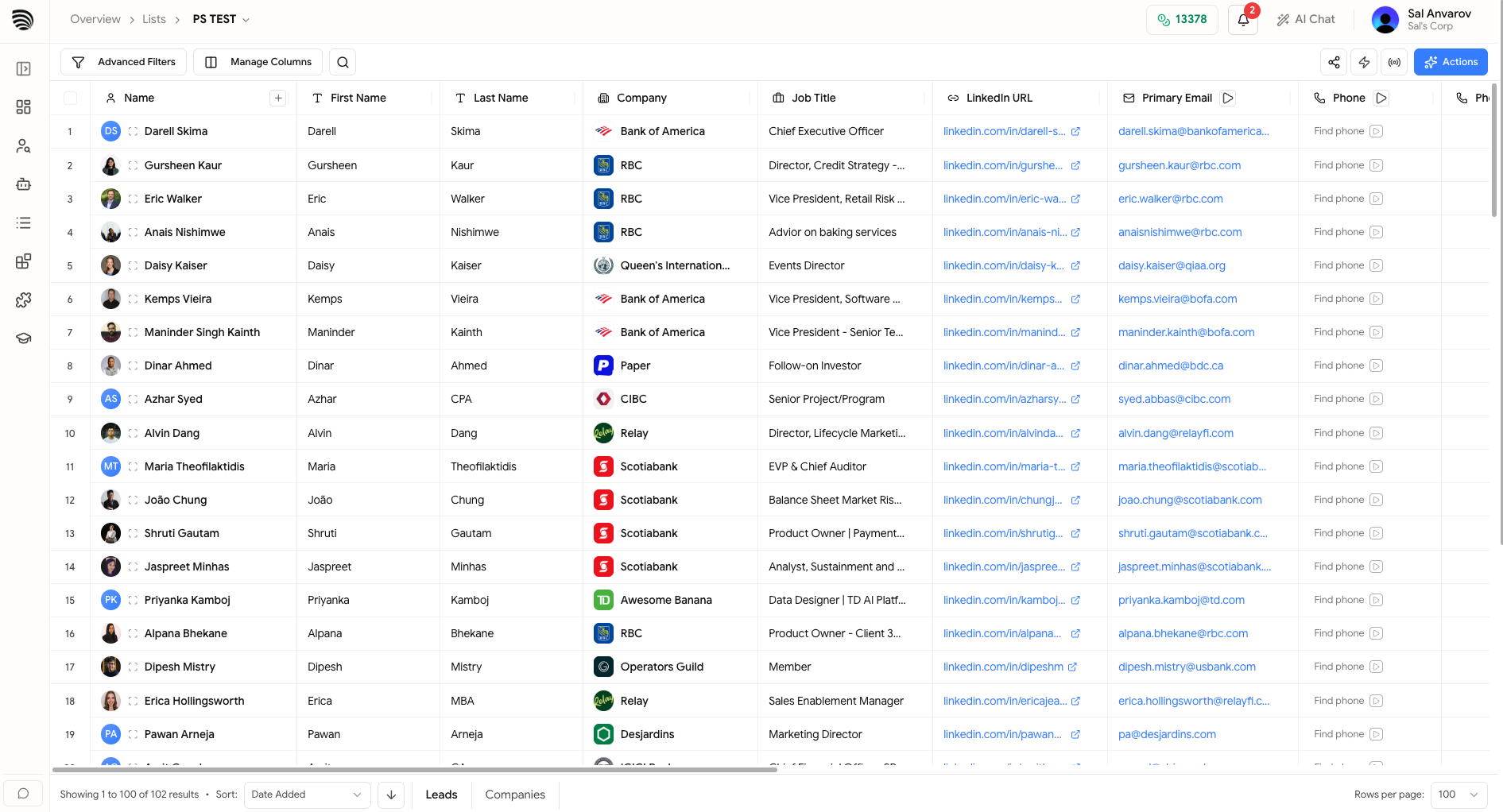Click the add column plus icon

pos(278,98)
